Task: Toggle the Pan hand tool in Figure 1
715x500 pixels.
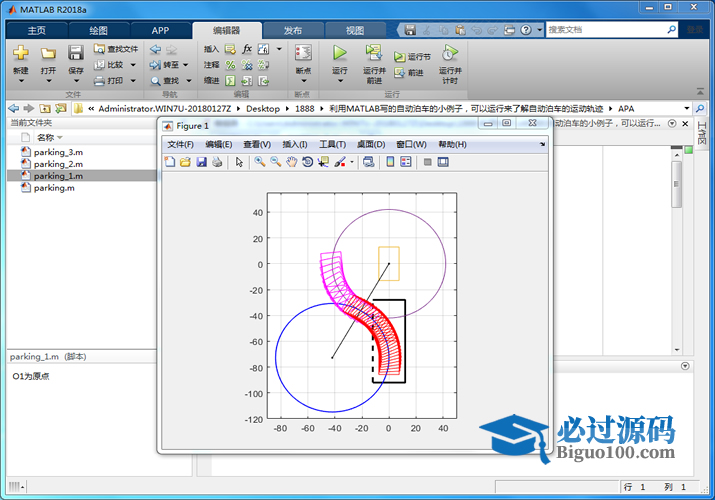Action: [x=291, y=162]
